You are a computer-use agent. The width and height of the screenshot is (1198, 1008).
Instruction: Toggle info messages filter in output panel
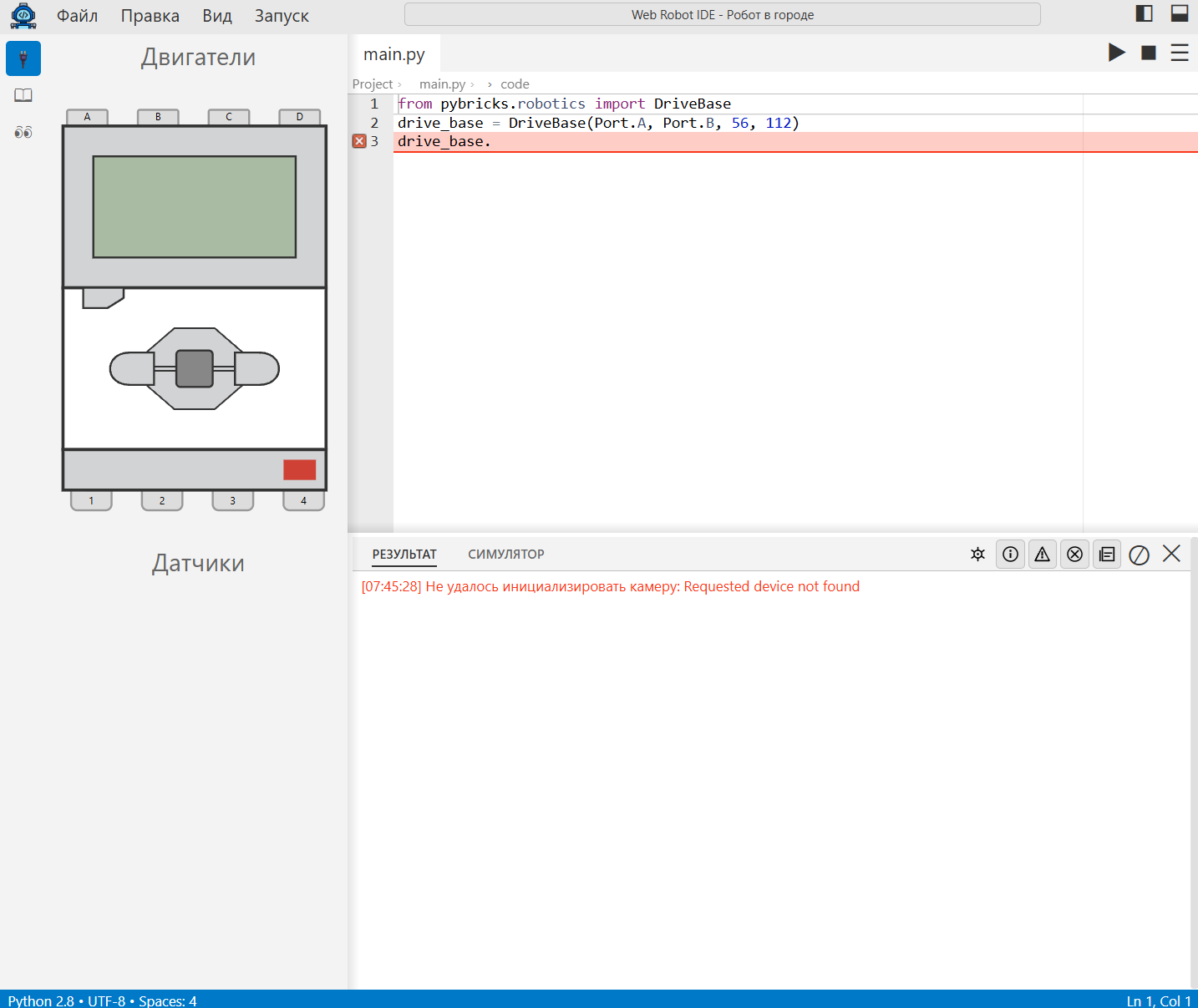tap(1011, 554)
